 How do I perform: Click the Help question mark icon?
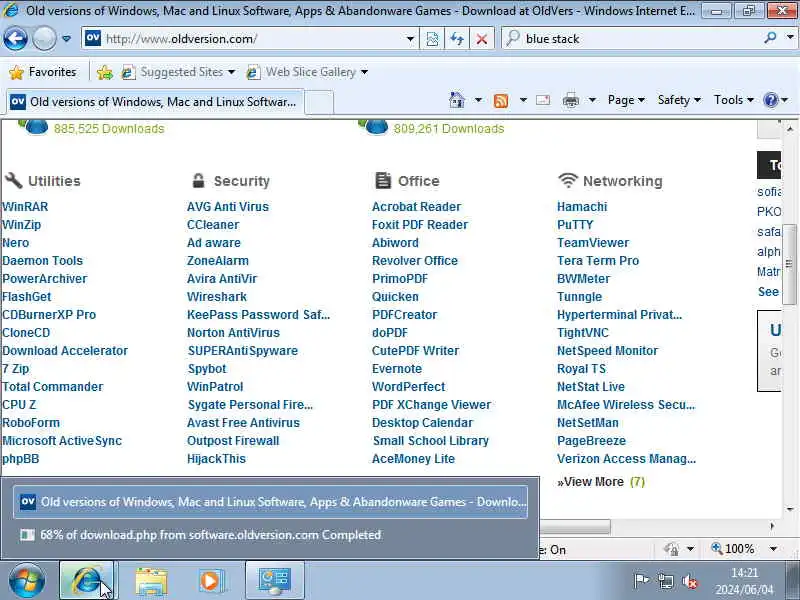[770, 100]
